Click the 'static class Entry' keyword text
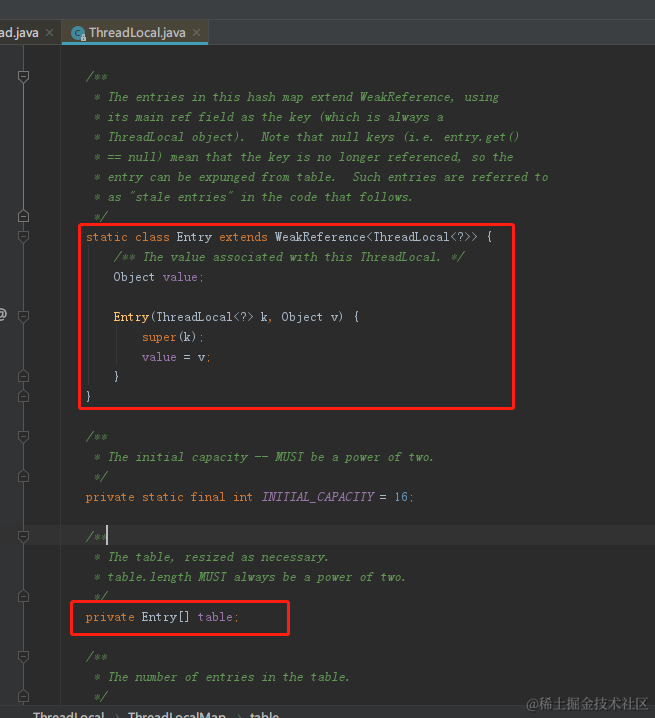Image resolution: width=655 pixels, height=718 pixels. click(149, 237)
